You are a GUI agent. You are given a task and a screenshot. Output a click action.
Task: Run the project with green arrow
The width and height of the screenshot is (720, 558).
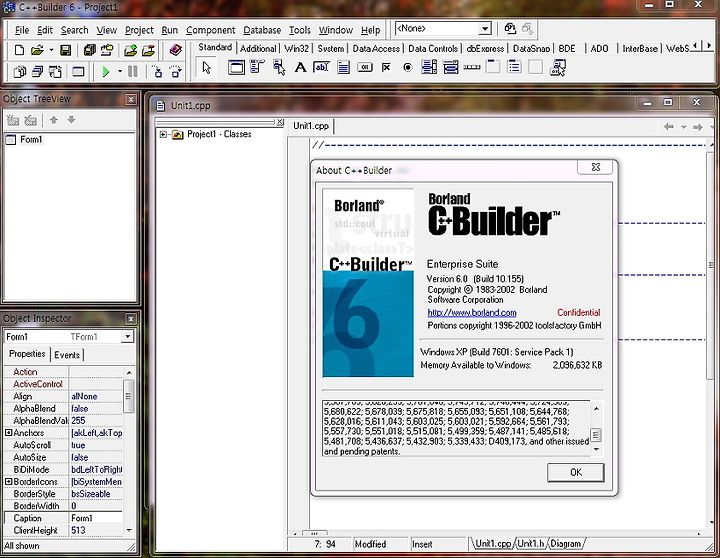pos(106,72)
